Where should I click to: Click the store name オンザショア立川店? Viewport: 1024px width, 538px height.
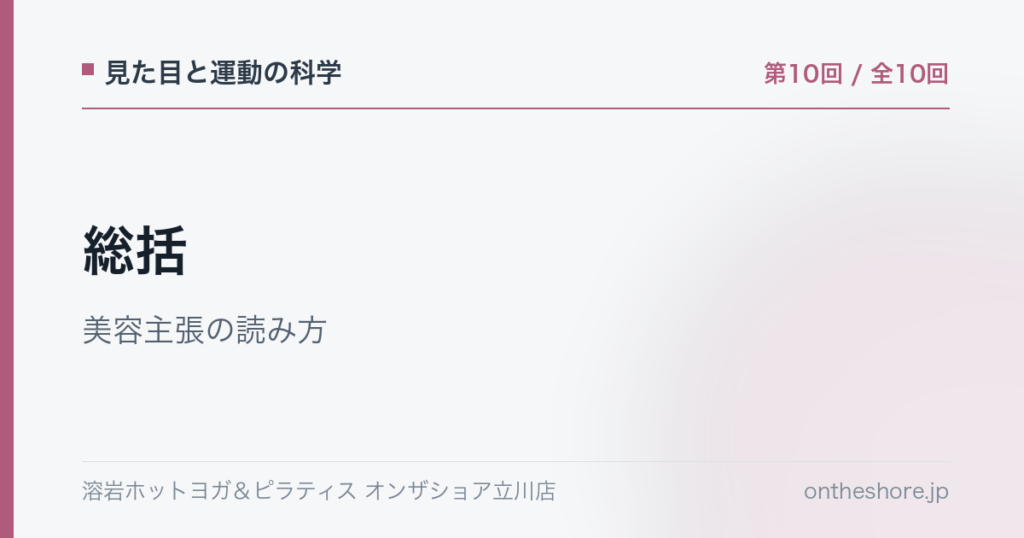click(x=460, y=491)
